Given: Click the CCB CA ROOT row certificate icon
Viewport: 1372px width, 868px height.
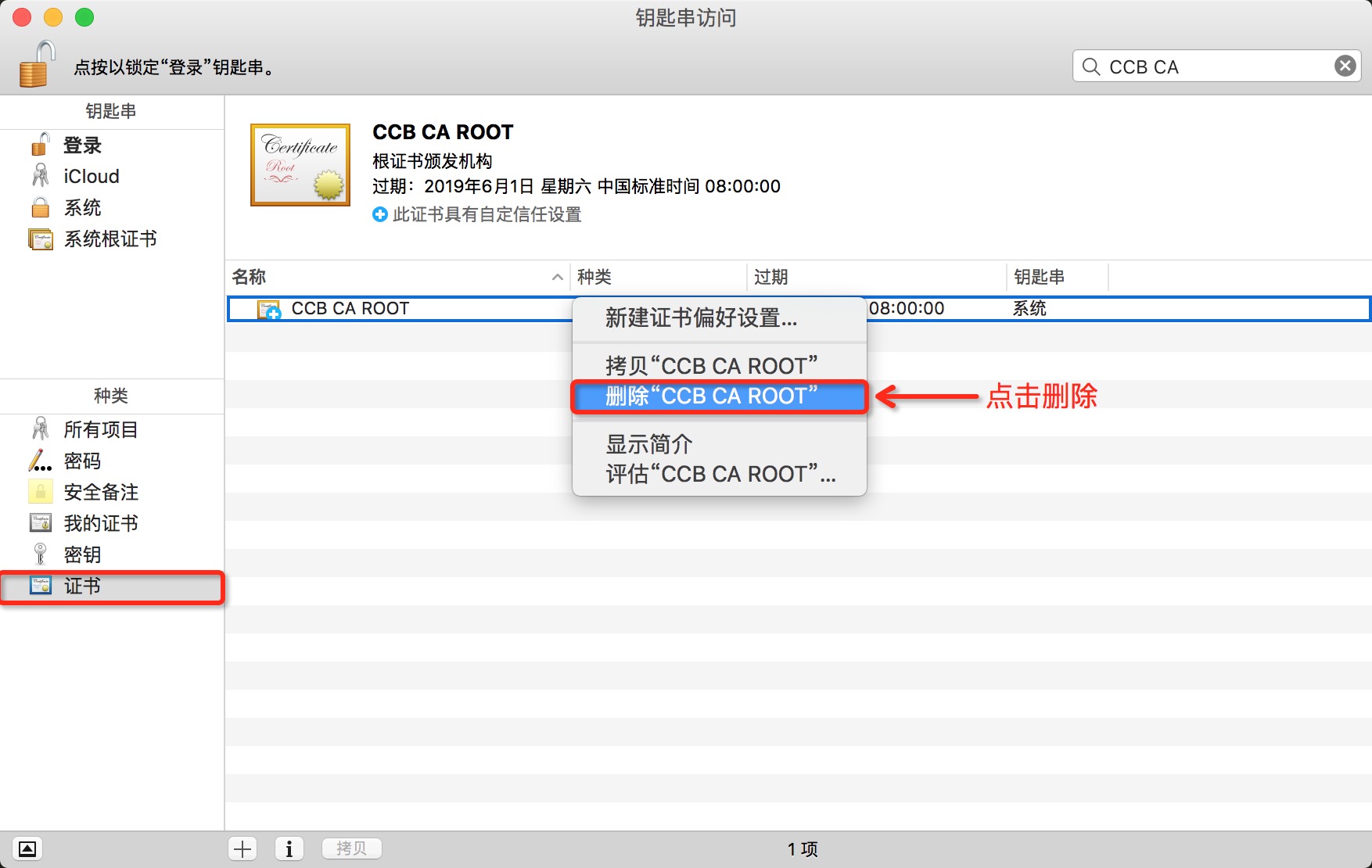Looking at the screenshot, I should coord(269,310).
